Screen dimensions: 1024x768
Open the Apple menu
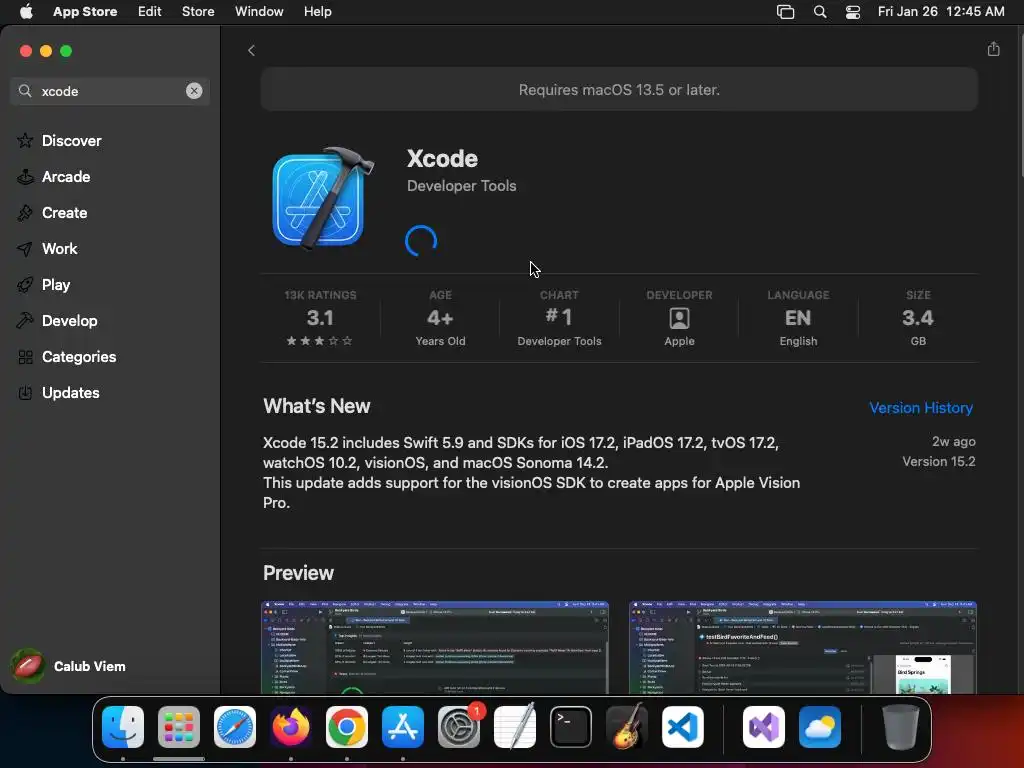tap(26, 11)
